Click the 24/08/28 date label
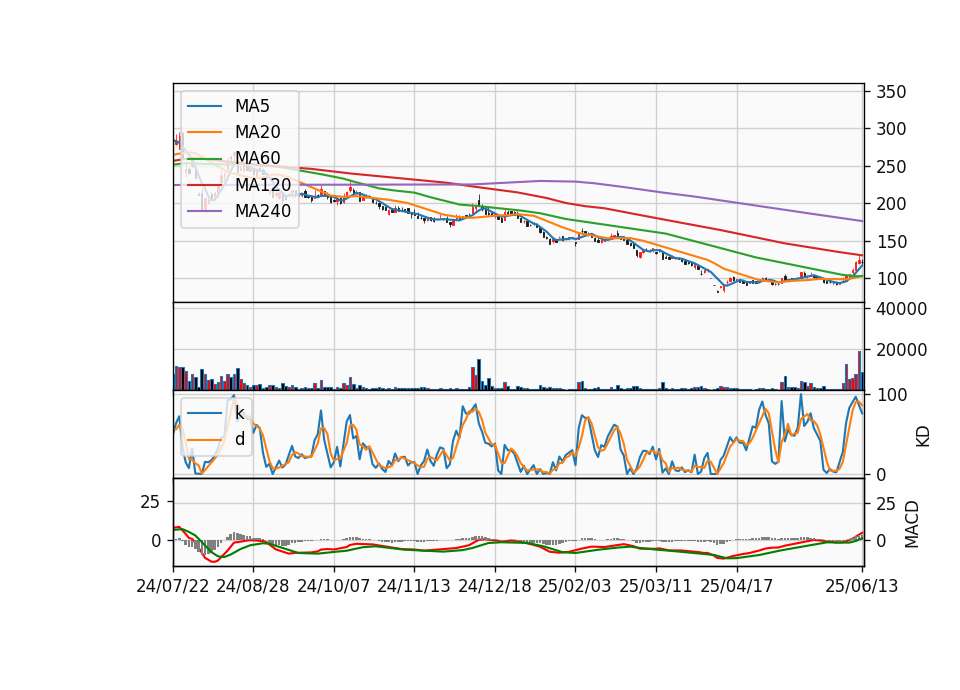The image size is (960, 690). tap(253, 586)
